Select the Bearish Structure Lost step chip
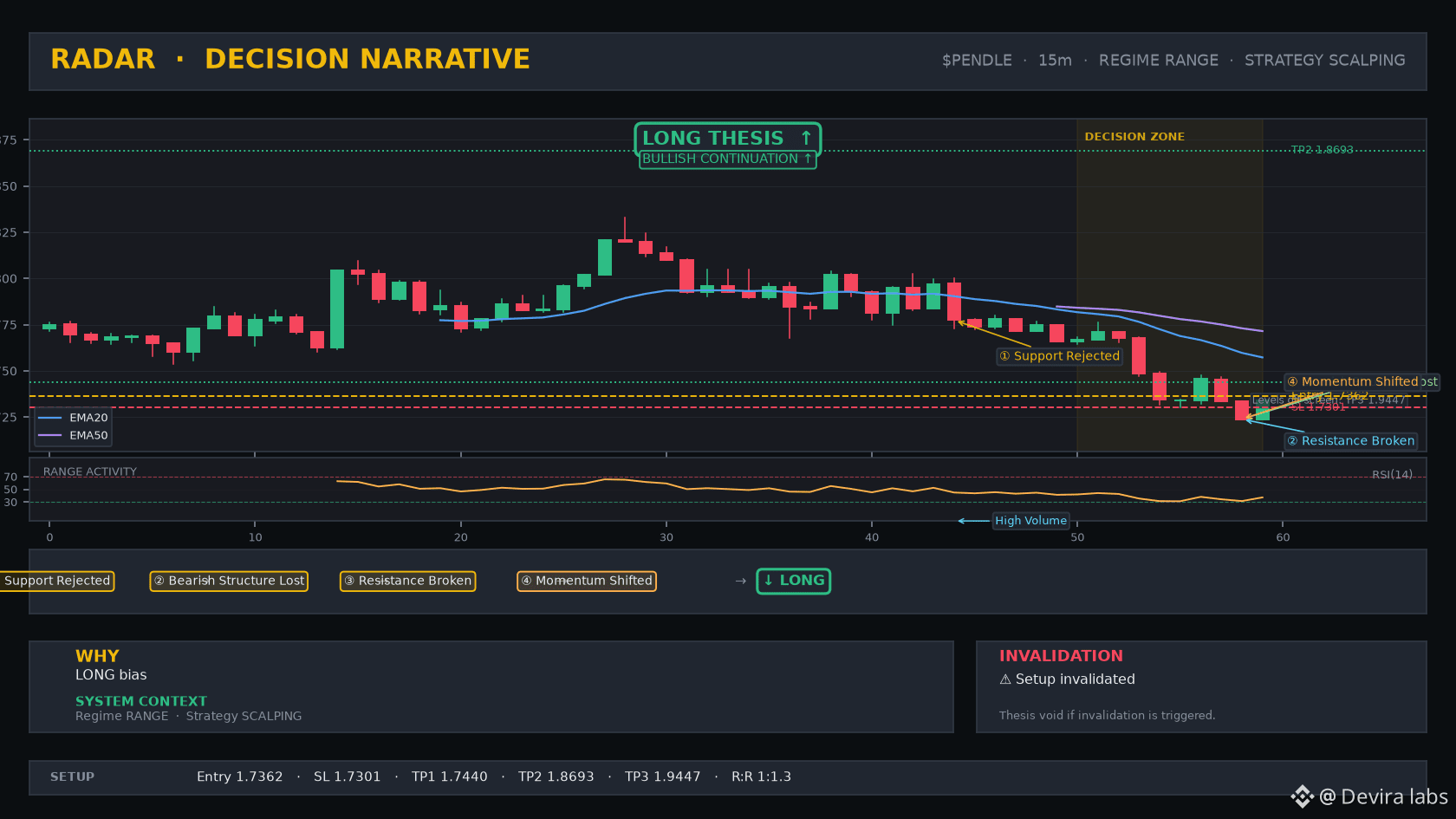The width and height of the screenshot is (1456, 819). pos(229,581)
